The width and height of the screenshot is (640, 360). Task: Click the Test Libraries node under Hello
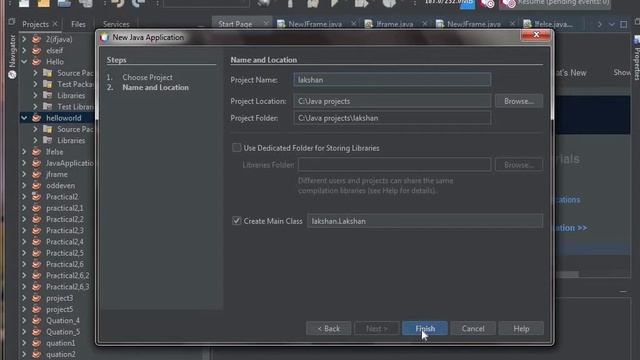[x=75, y=107]
